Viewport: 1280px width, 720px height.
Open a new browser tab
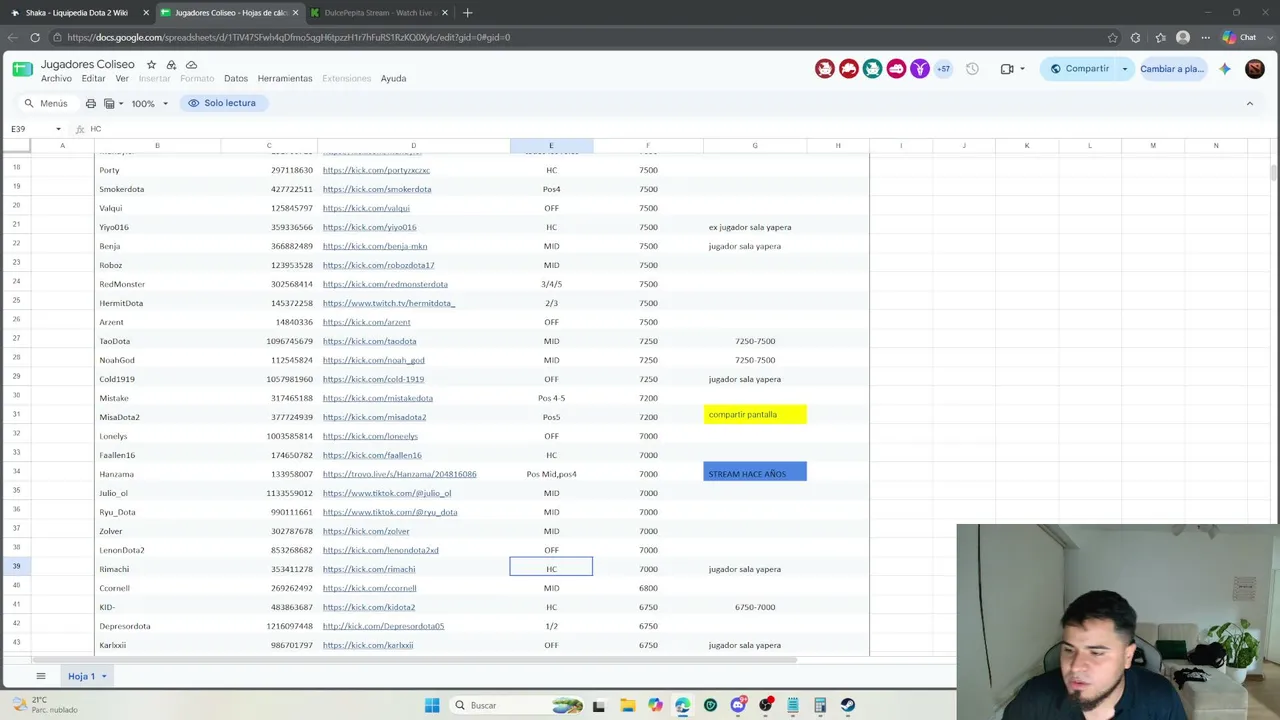[x=467, y=13]
